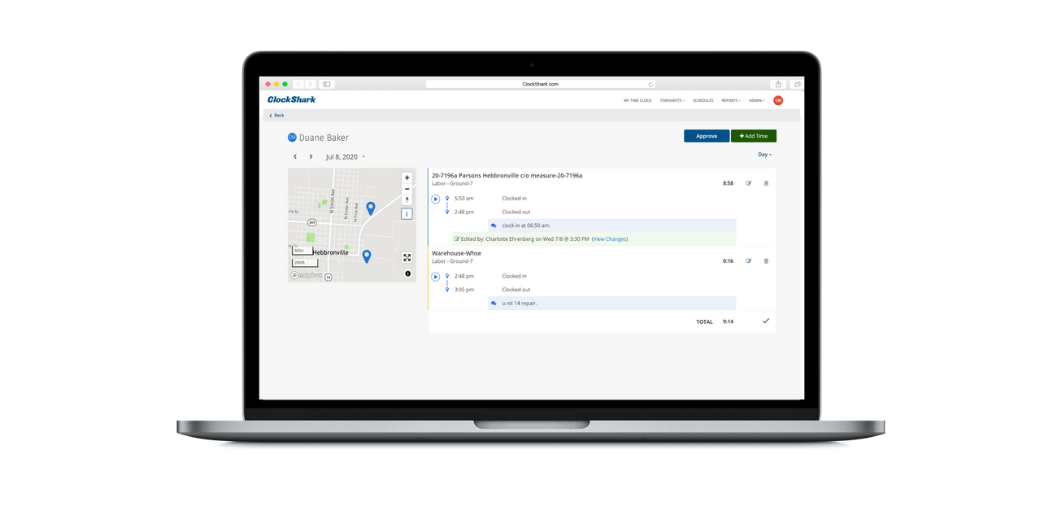Open the View Changes link
This screenshot has width=1062, height=506.
point(610,239)
